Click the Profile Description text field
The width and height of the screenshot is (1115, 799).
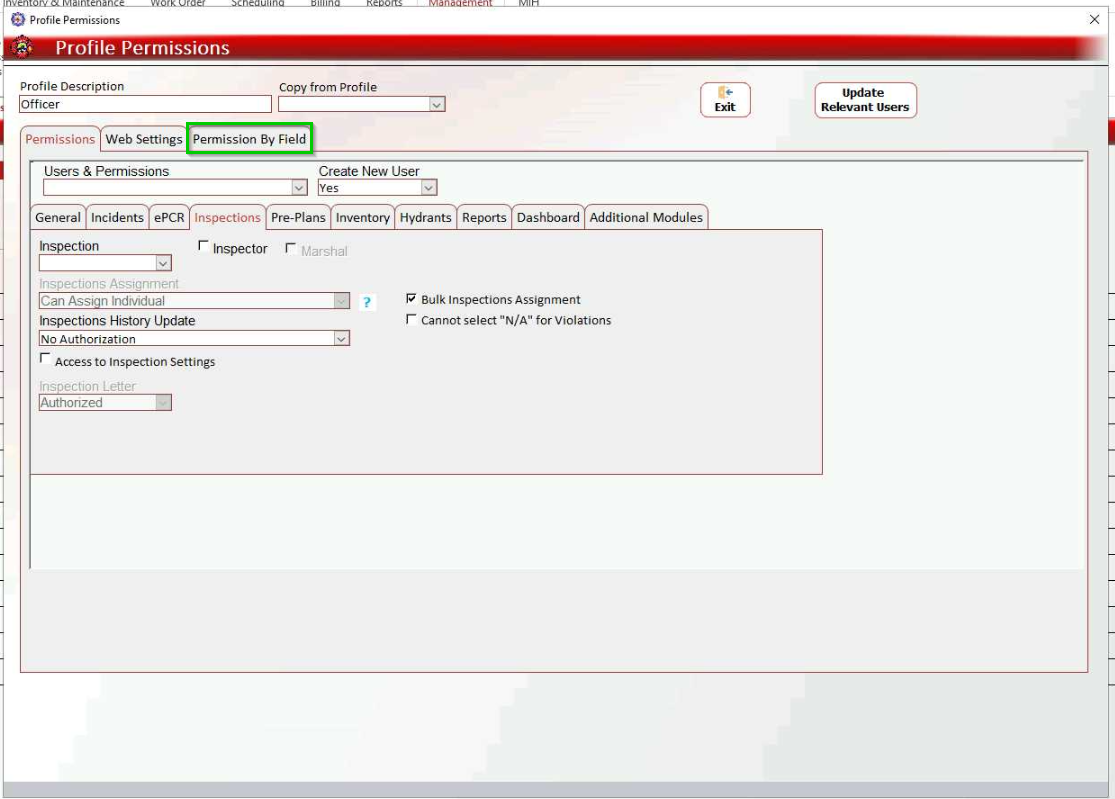145,104
